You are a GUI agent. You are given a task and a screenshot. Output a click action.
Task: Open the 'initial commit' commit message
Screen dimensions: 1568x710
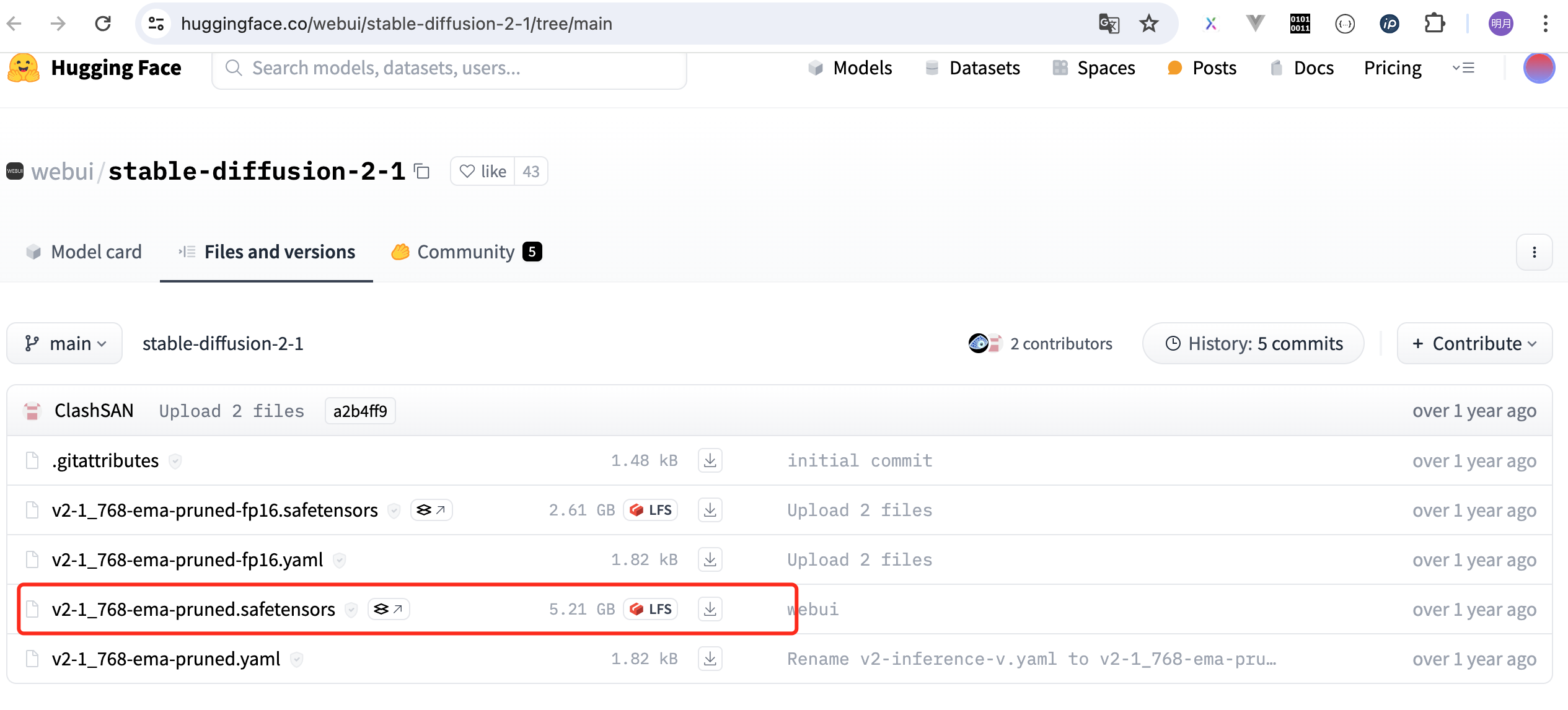(860, 460)
